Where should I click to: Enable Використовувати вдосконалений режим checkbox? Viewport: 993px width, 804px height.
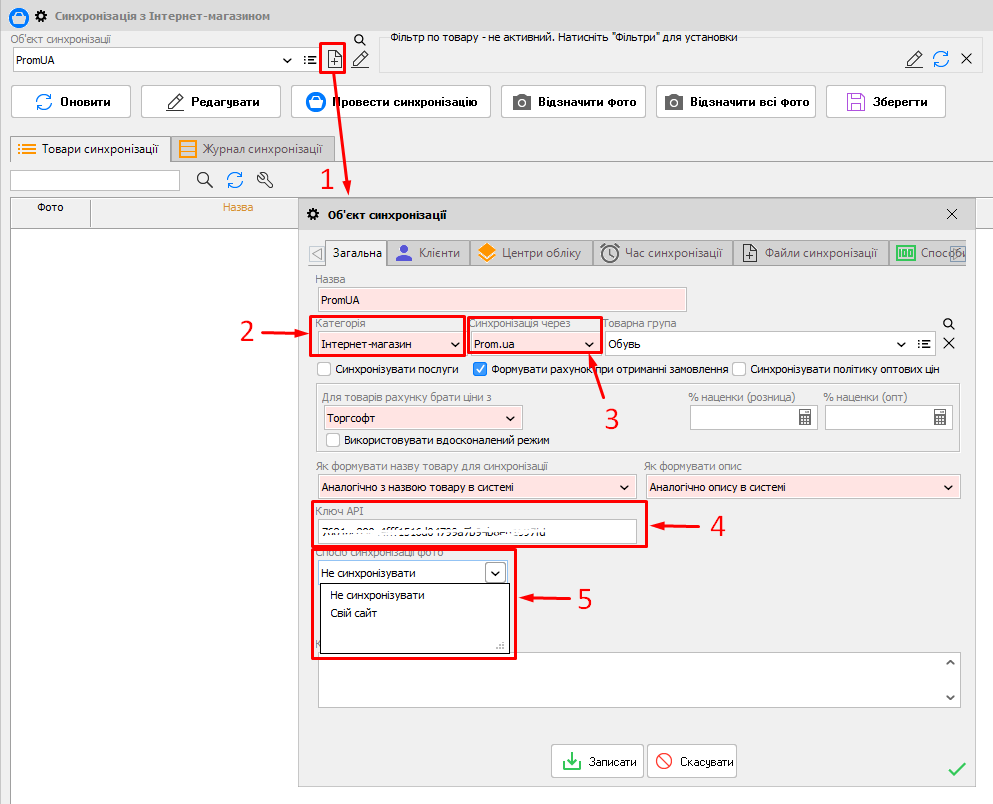334,440
